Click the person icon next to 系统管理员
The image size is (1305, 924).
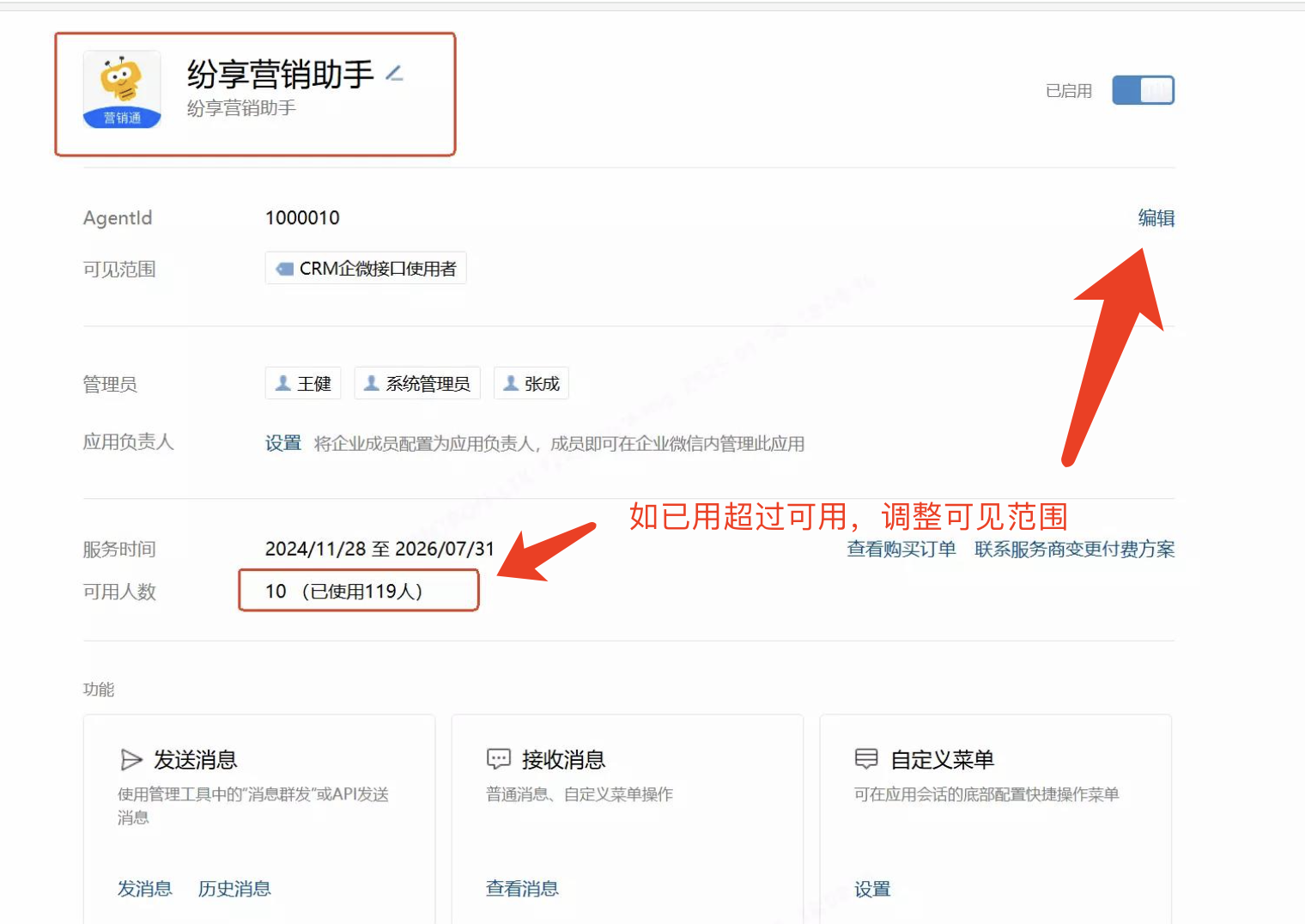pyautogui.click(x=371, y=383)
